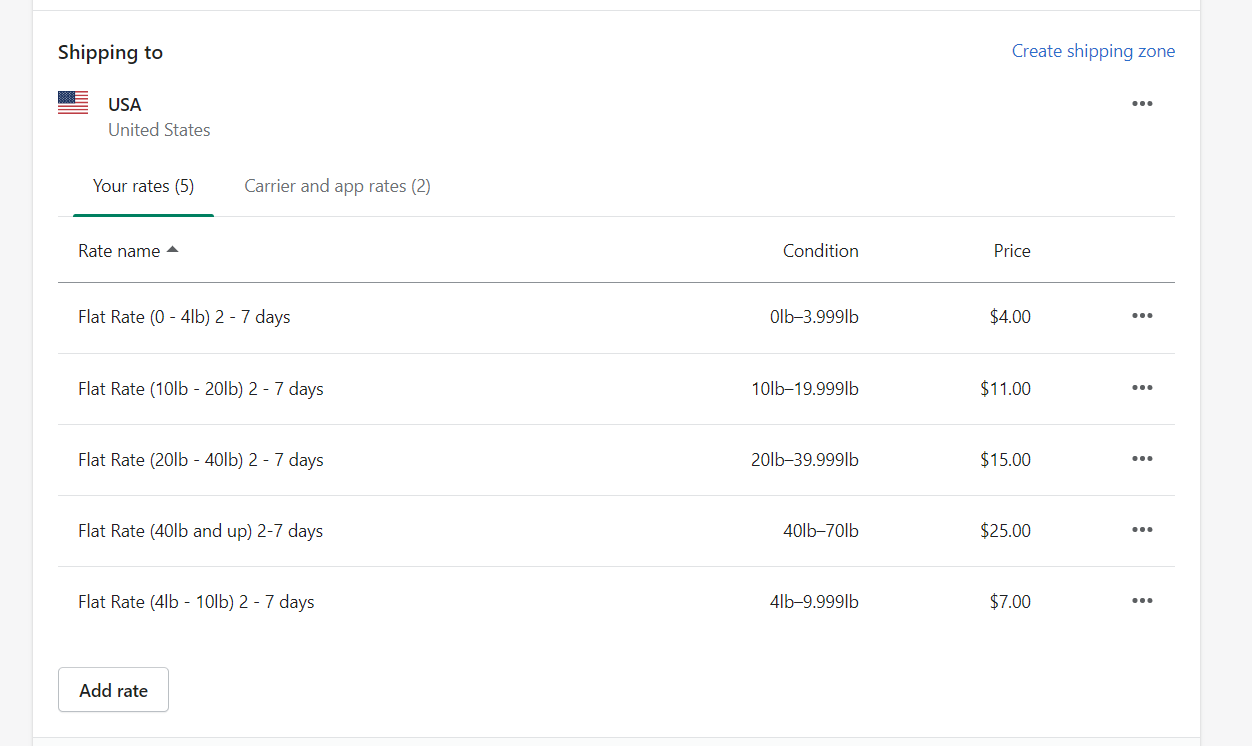Click the Condition column header
The width and height of the screenshot is (1252, 746).
tap(820, 251)
